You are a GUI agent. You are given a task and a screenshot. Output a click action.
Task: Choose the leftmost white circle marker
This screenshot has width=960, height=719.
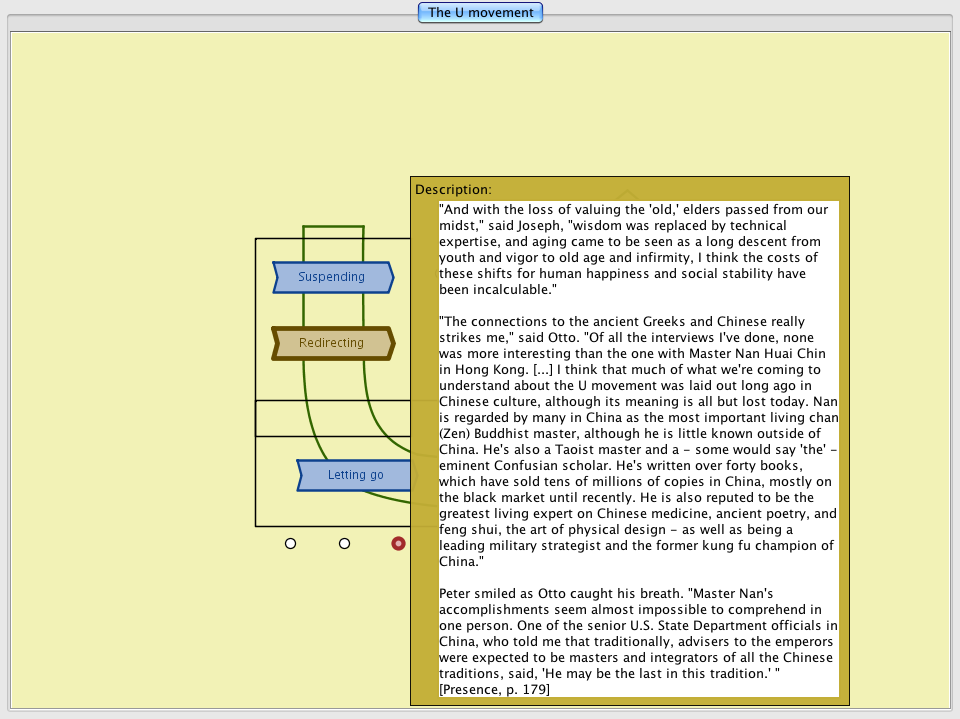point(290,544)
